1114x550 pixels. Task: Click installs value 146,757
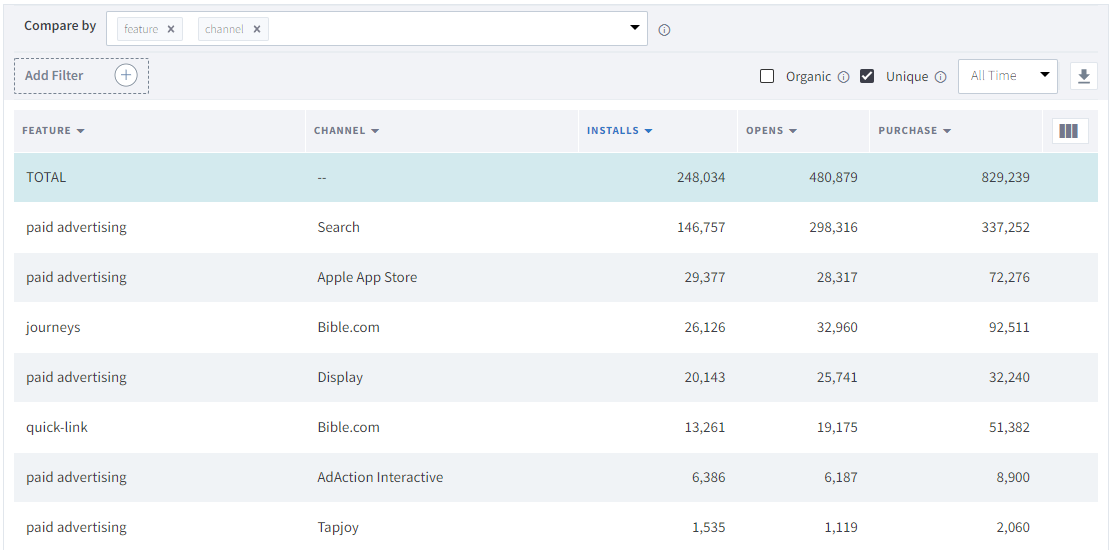pyautogui.click(x=701, y=227)
